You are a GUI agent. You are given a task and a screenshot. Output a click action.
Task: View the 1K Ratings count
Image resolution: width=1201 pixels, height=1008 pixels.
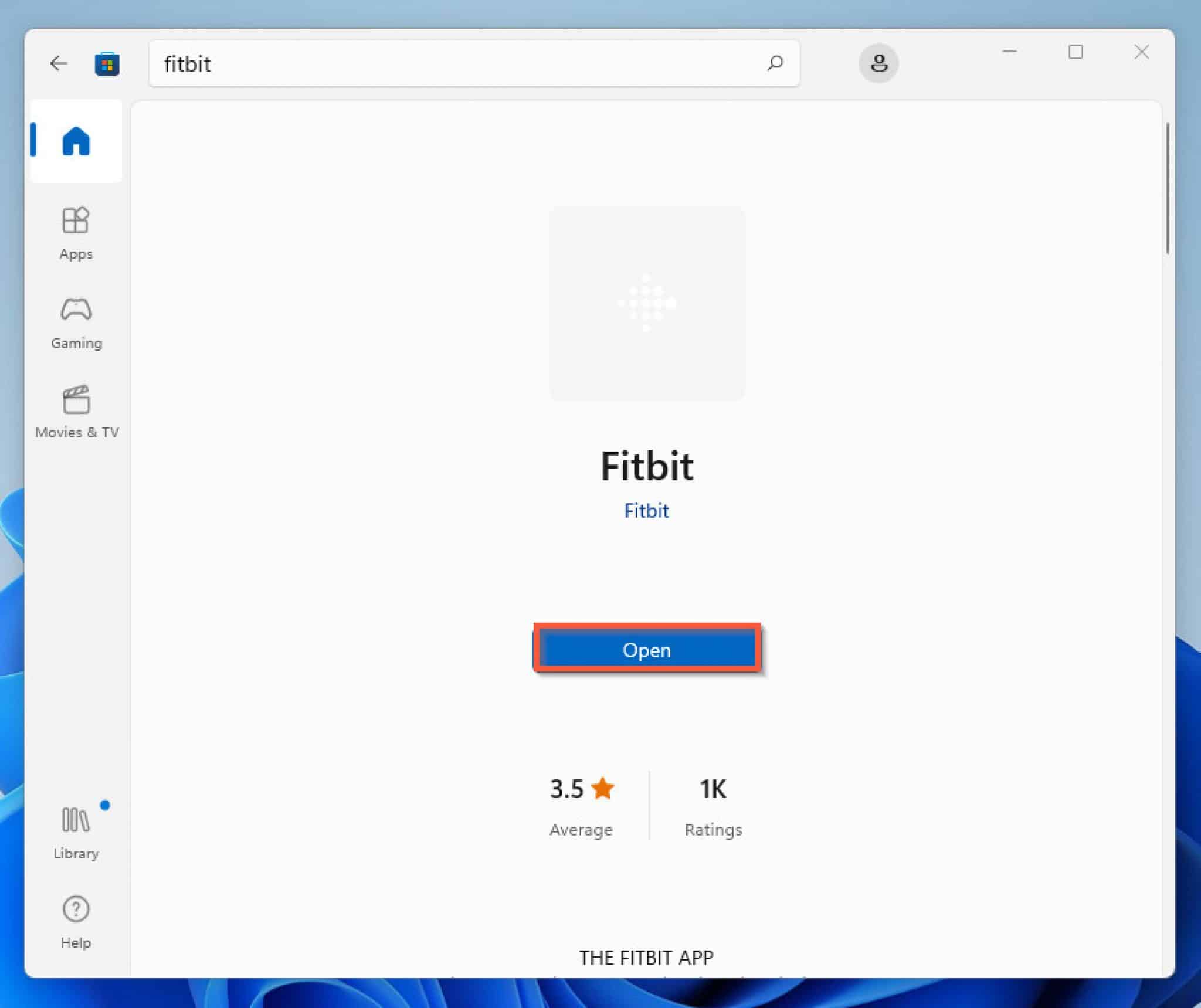[x=711, y=789]
